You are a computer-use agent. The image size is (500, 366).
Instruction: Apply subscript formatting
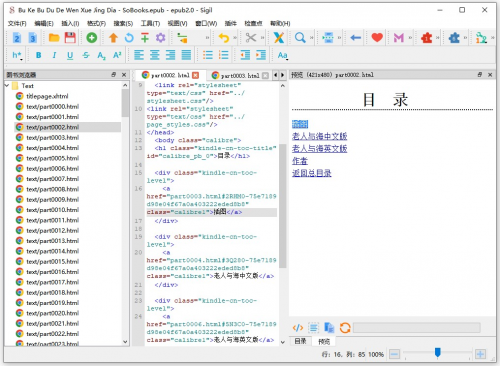pos(101,55)
